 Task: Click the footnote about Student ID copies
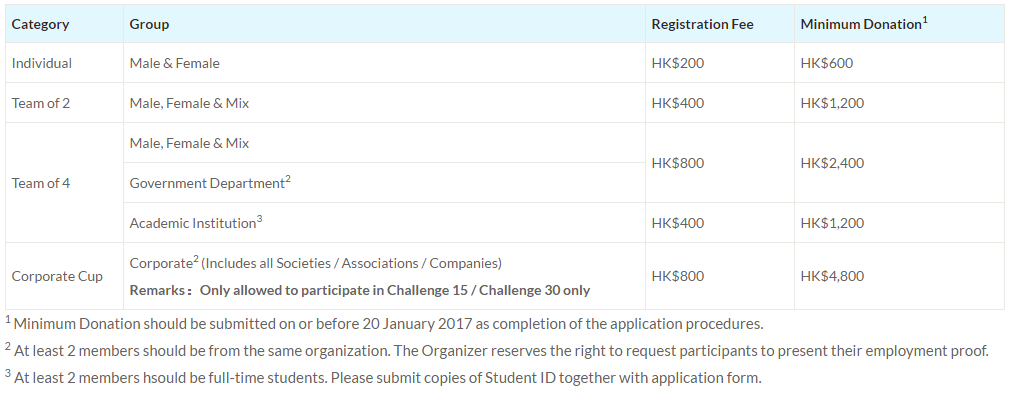(384, 377)
